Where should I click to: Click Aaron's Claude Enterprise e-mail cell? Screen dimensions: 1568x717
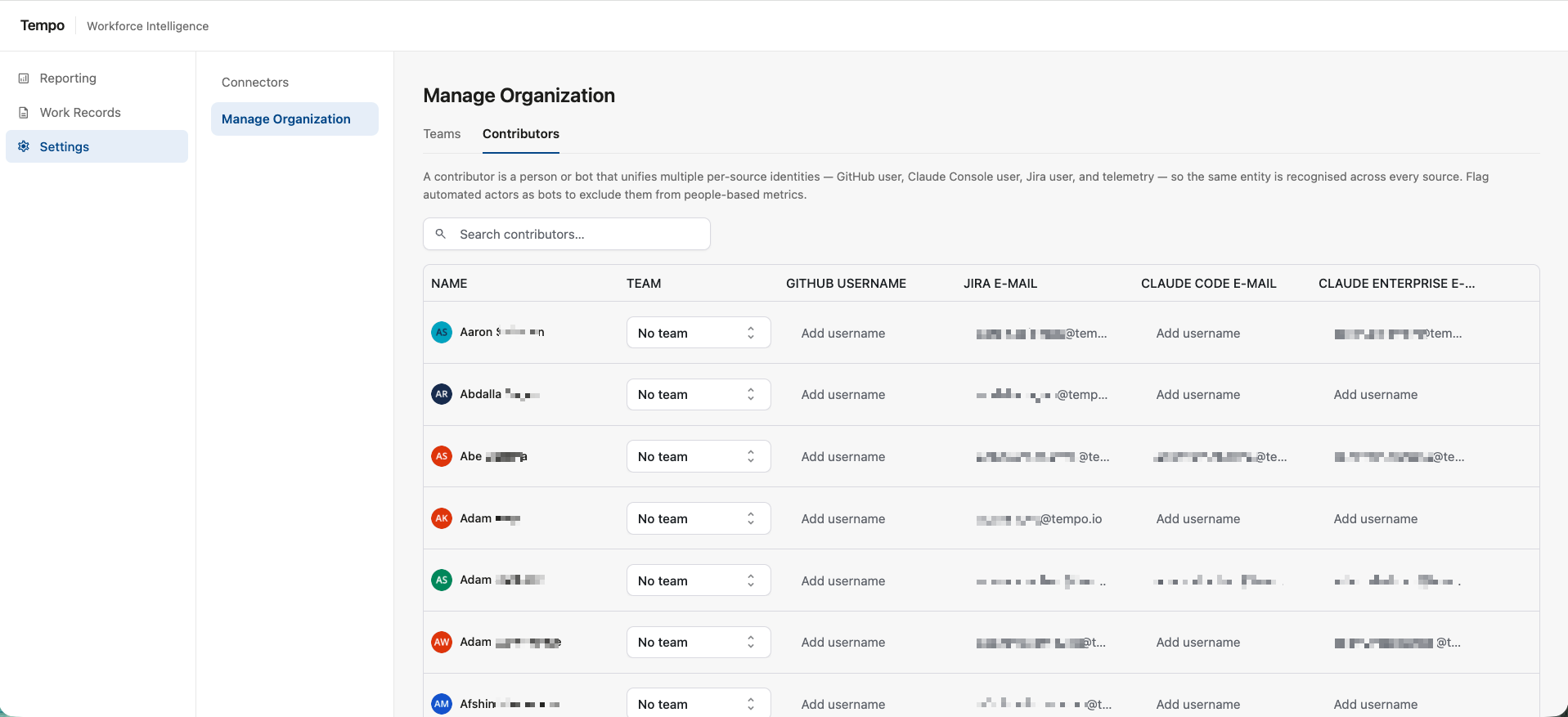[1399, 334]
